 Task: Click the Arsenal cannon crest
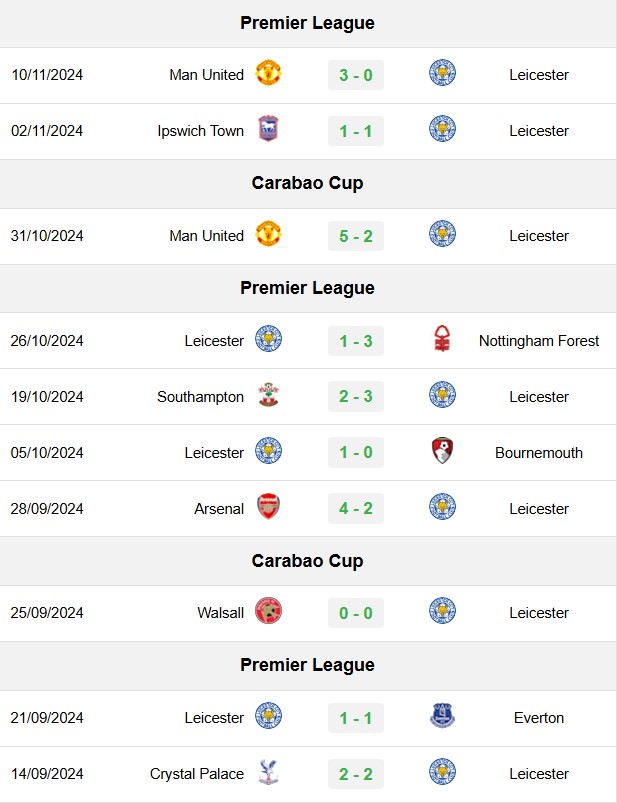[268, 506]
